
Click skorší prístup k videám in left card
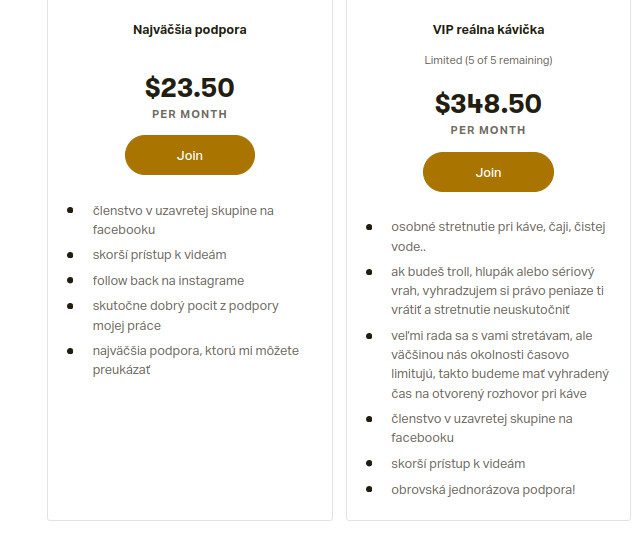pyautogui.click(x=159, y=255)
